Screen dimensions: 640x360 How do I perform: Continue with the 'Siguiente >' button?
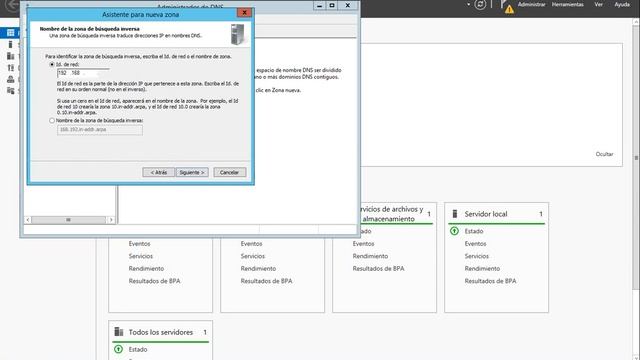[192, 173]
